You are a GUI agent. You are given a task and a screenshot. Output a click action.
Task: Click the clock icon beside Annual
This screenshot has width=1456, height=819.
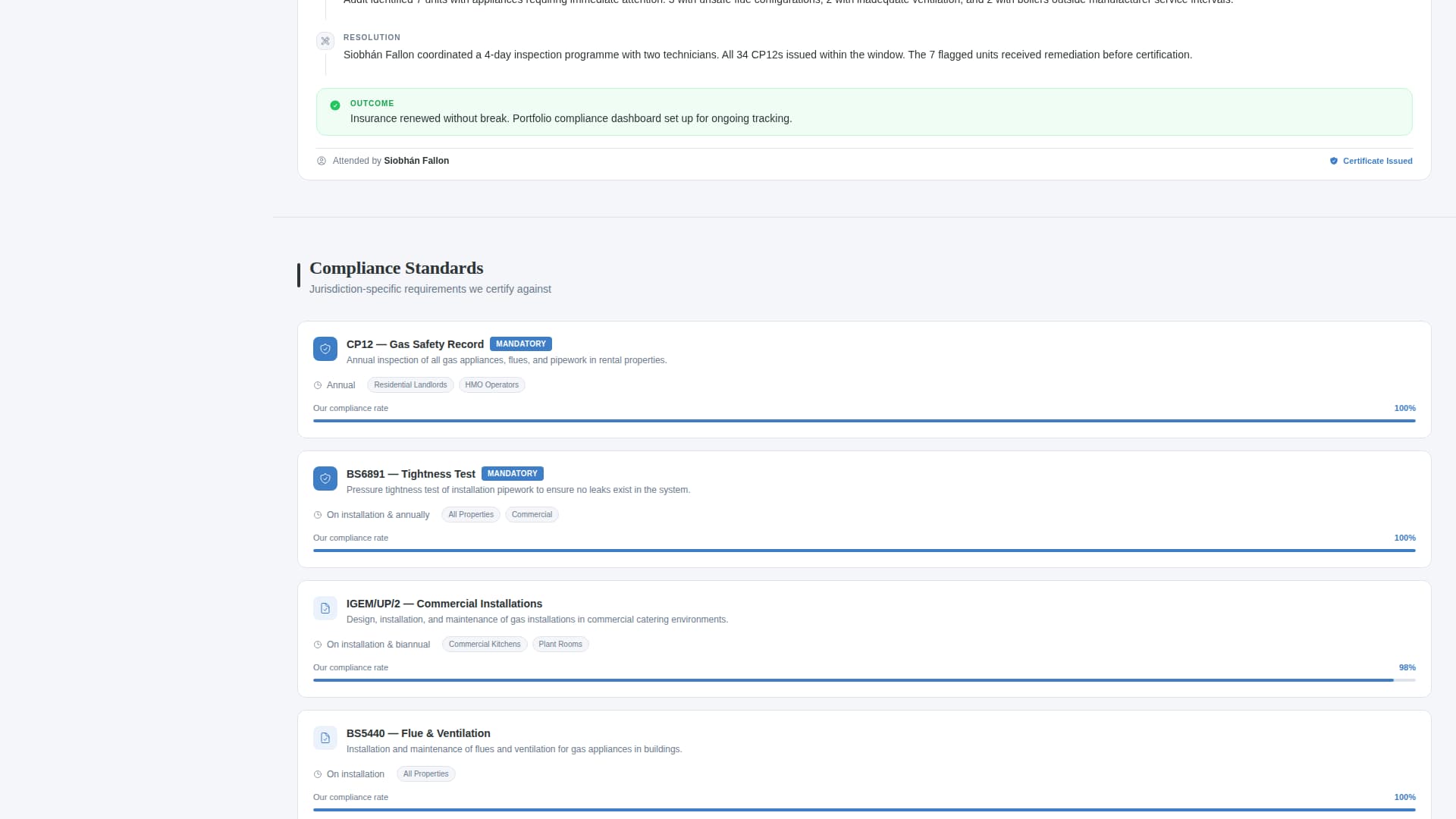click(318, 385)
